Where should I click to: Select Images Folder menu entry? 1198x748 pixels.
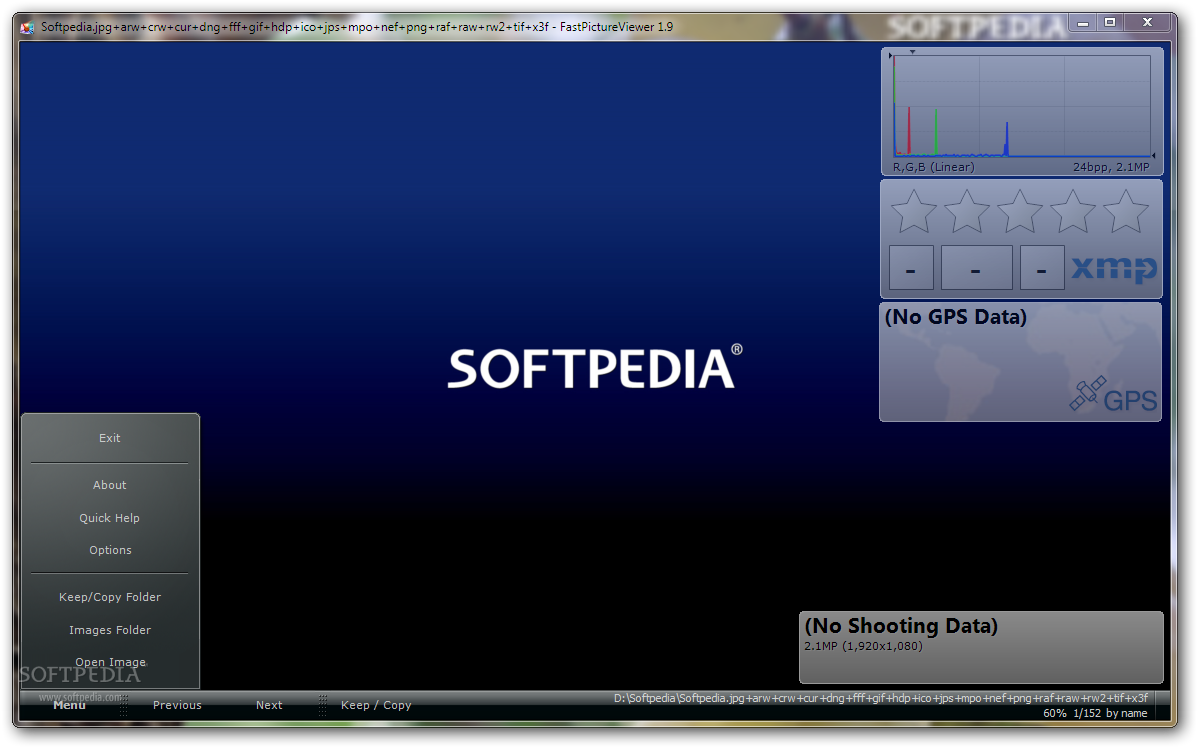110,630
